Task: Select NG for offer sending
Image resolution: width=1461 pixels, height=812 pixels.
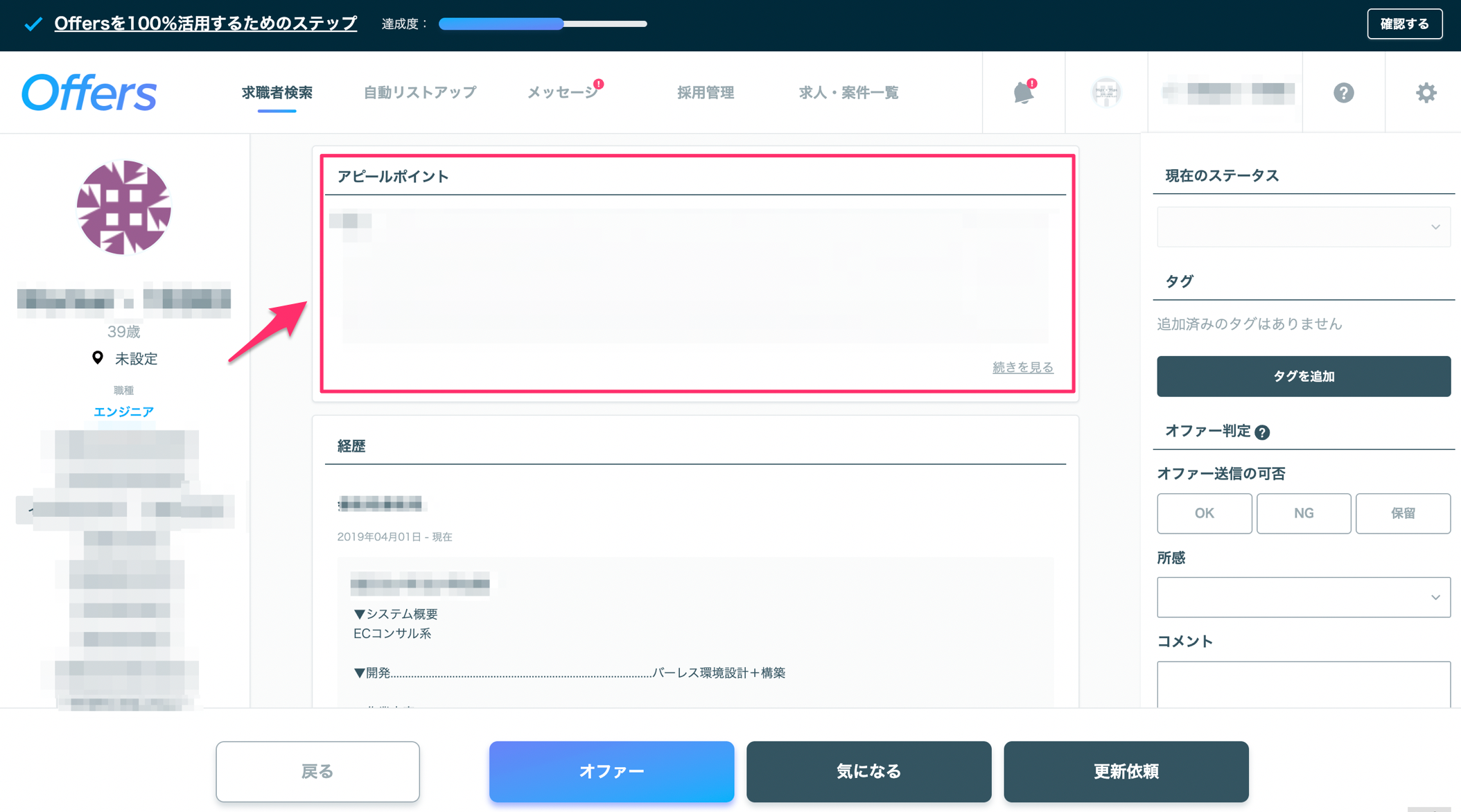Action: pos(1303,513)
